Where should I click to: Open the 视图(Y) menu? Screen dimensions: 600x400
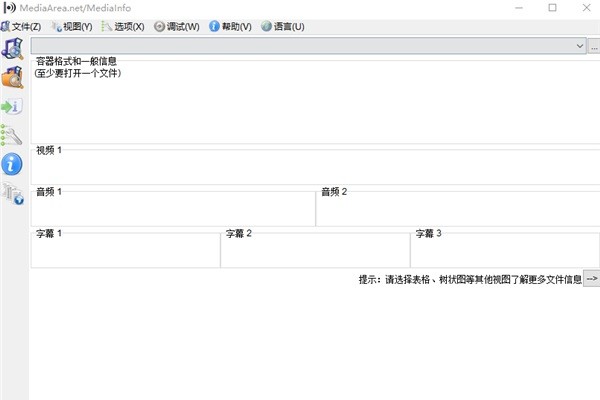(x=72, y=26)
